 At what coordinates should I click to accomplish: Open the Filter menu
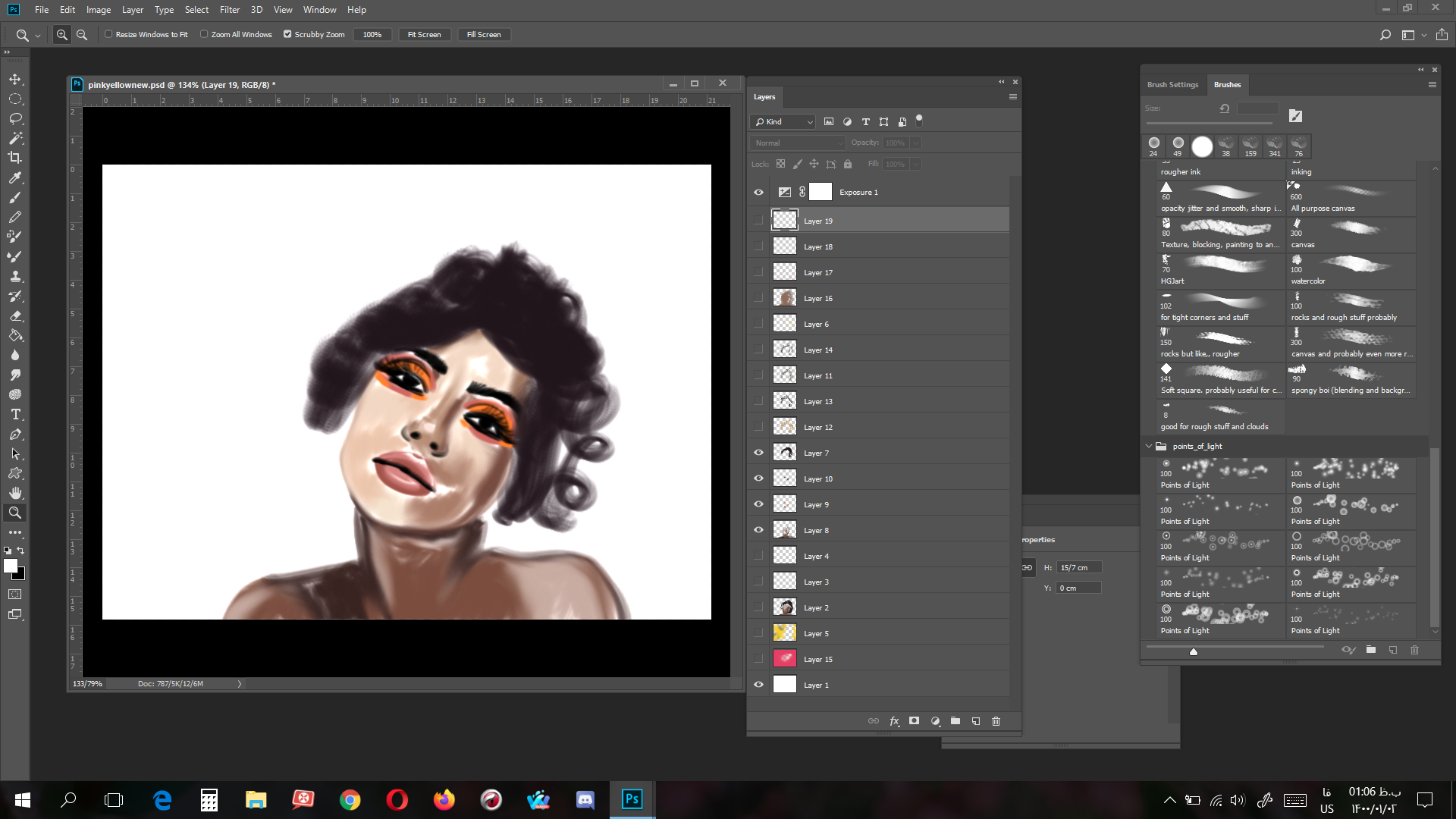point(230,10)
